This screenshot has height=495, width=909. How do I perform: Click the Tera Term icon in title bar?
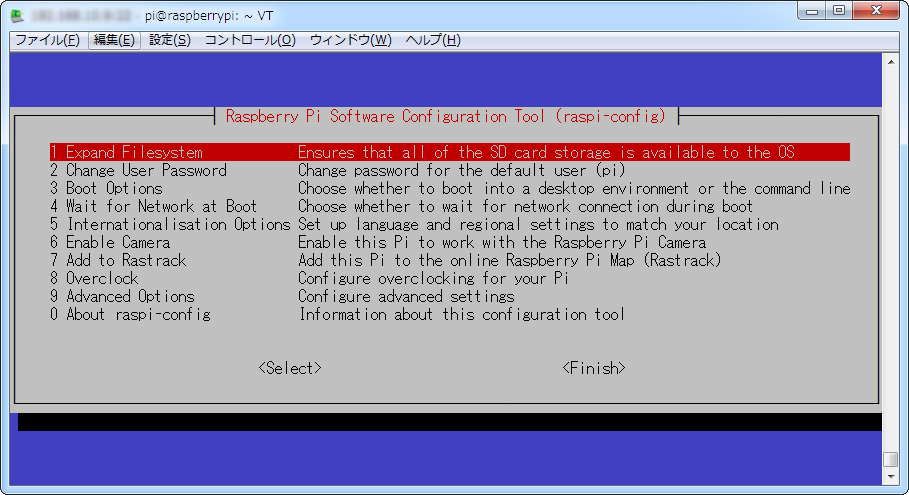[x=17, y=16]
